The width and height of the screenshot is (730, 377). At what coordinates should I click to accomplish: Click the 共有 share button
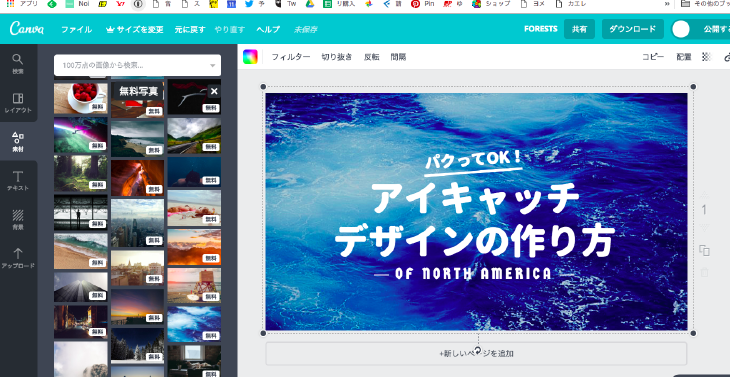coord(579,29)
